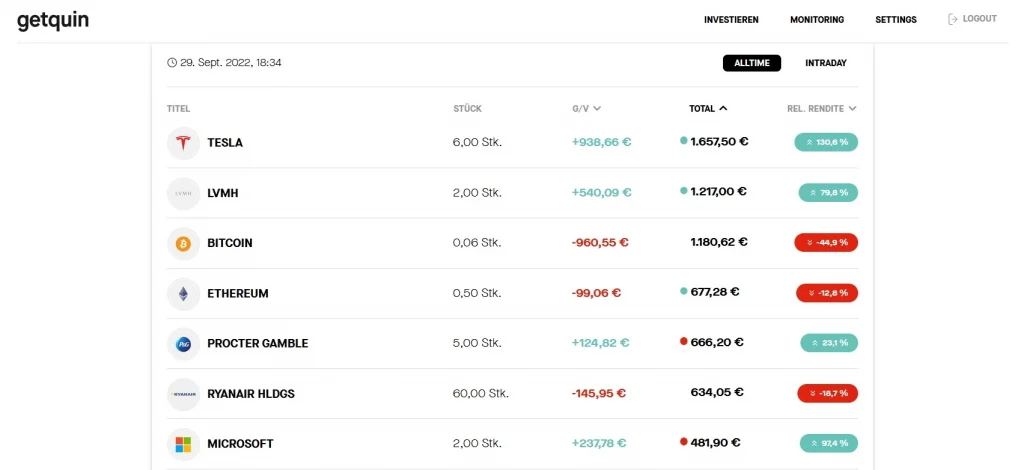The height and width of the screenshot is (470, 1024).
Task: Click the logout arrow icon
Action: [x=953, y=19]
